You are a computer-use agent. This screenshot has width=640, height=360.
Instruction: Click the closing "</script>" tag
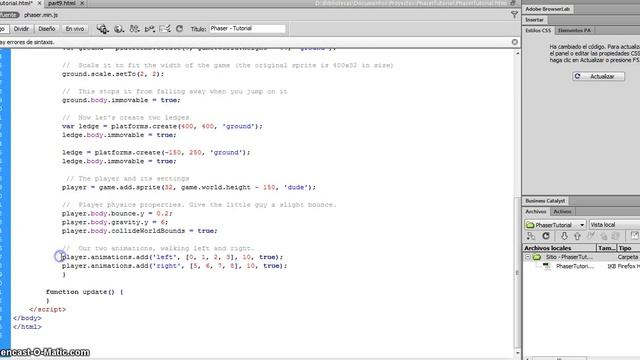(47, 309)
